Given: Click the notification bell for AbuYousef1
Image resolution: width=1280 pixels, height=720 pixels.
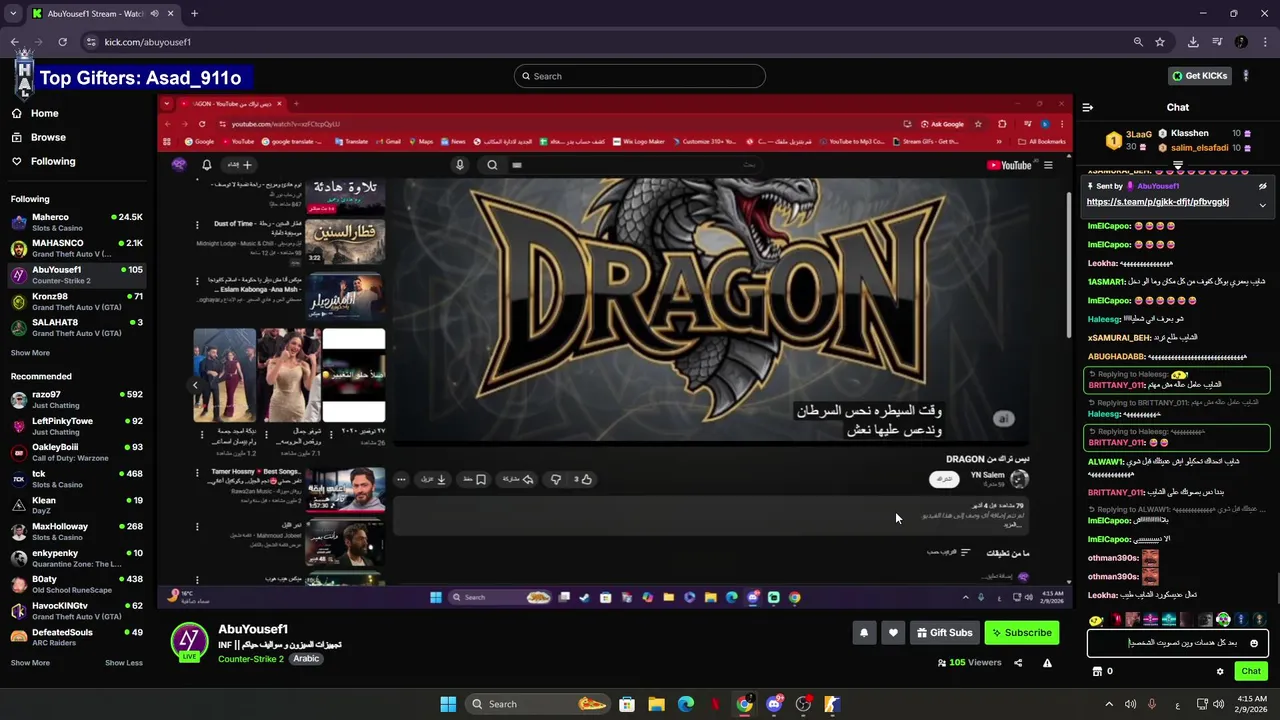Looking at the screenshot, I should click(864, 633).
